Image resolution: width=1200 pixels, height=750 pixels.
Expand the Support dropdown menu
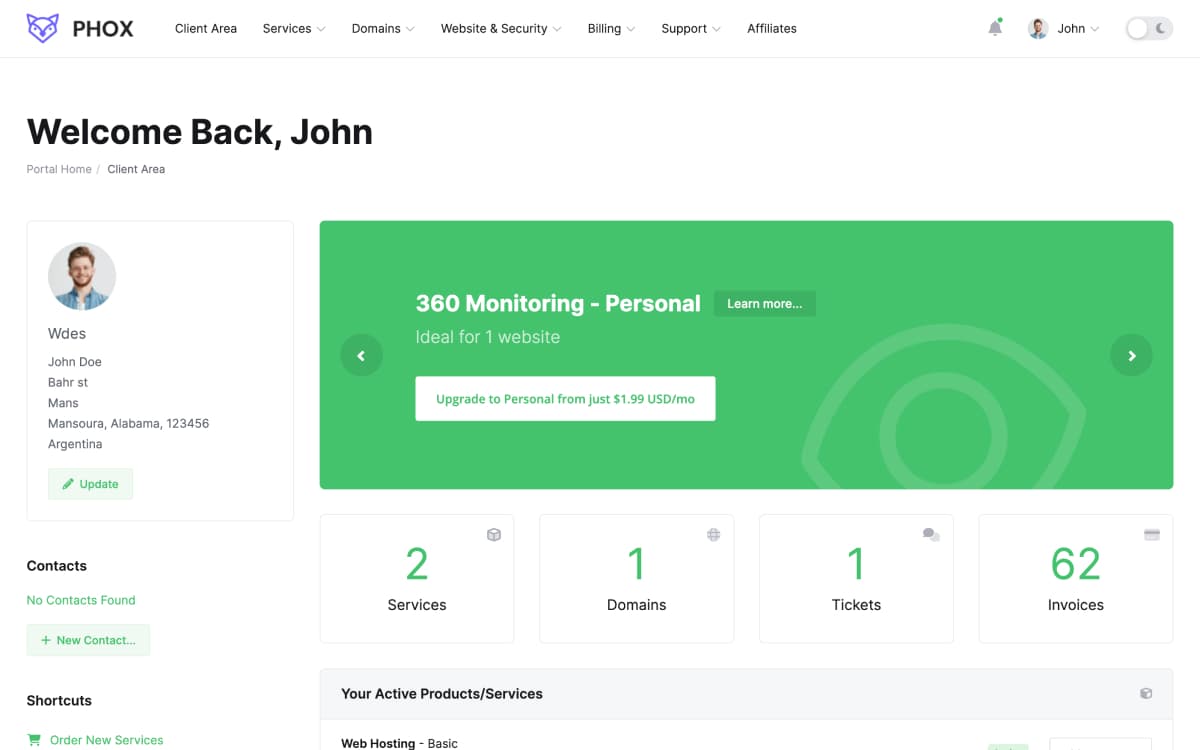click(691, 29)
